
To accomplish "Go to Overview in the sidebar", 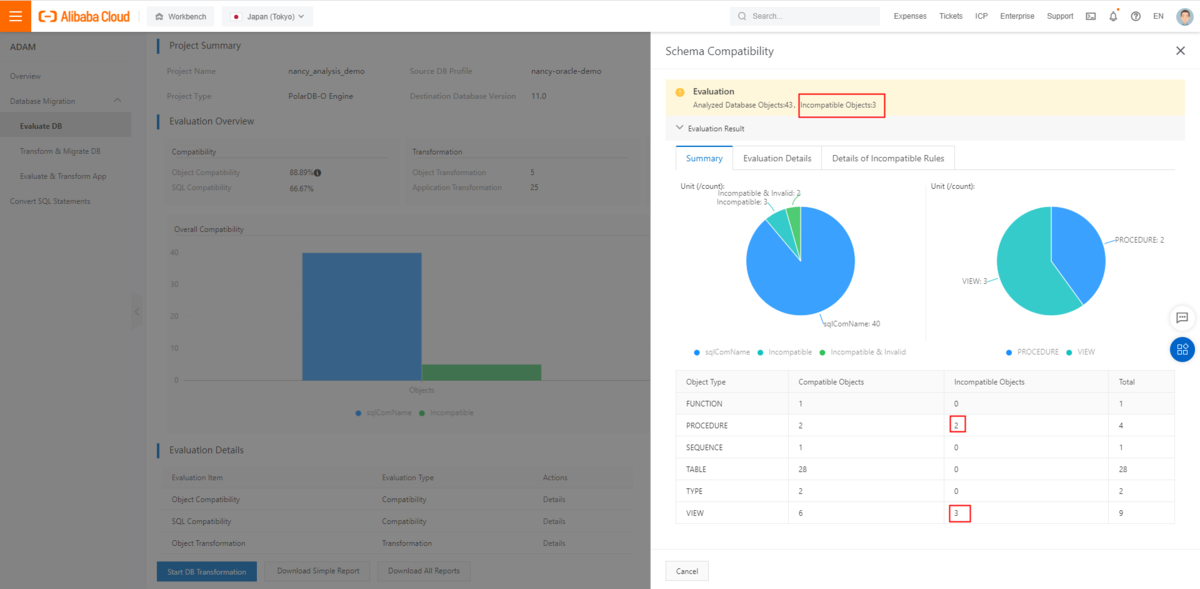I will pos(25,76).
